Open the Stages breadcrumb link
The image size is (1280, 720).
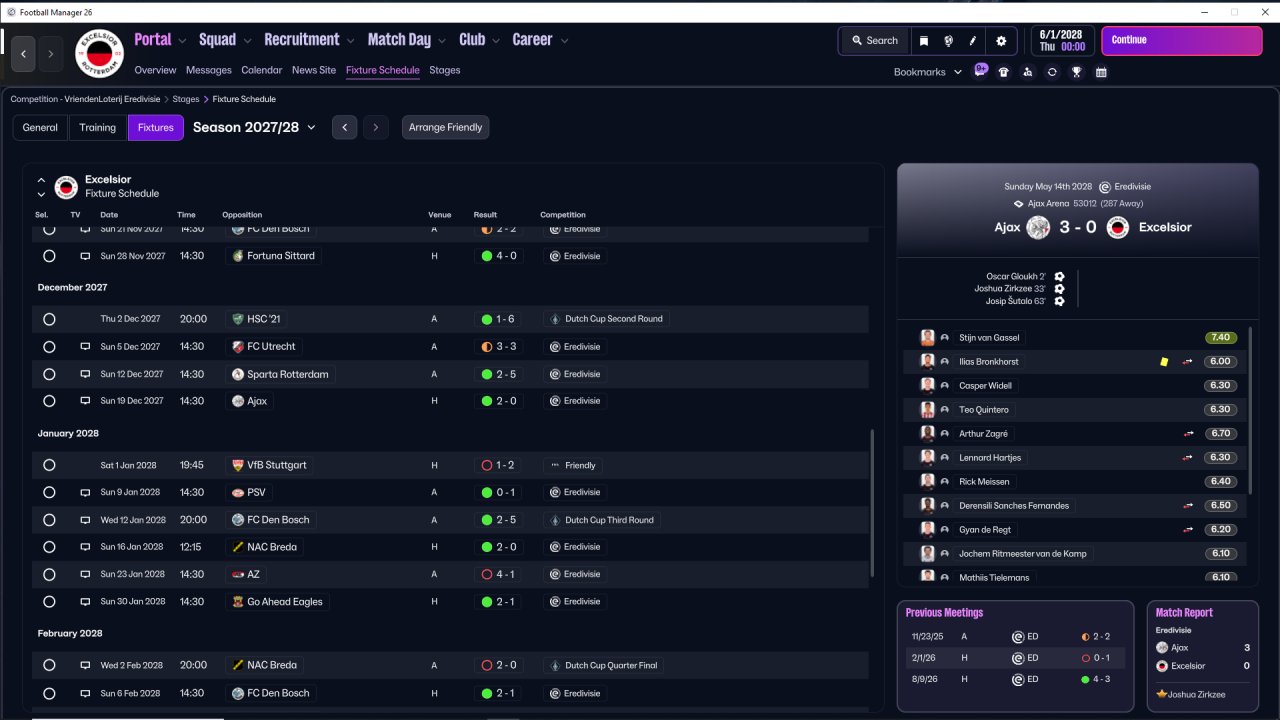click(186, 99)
